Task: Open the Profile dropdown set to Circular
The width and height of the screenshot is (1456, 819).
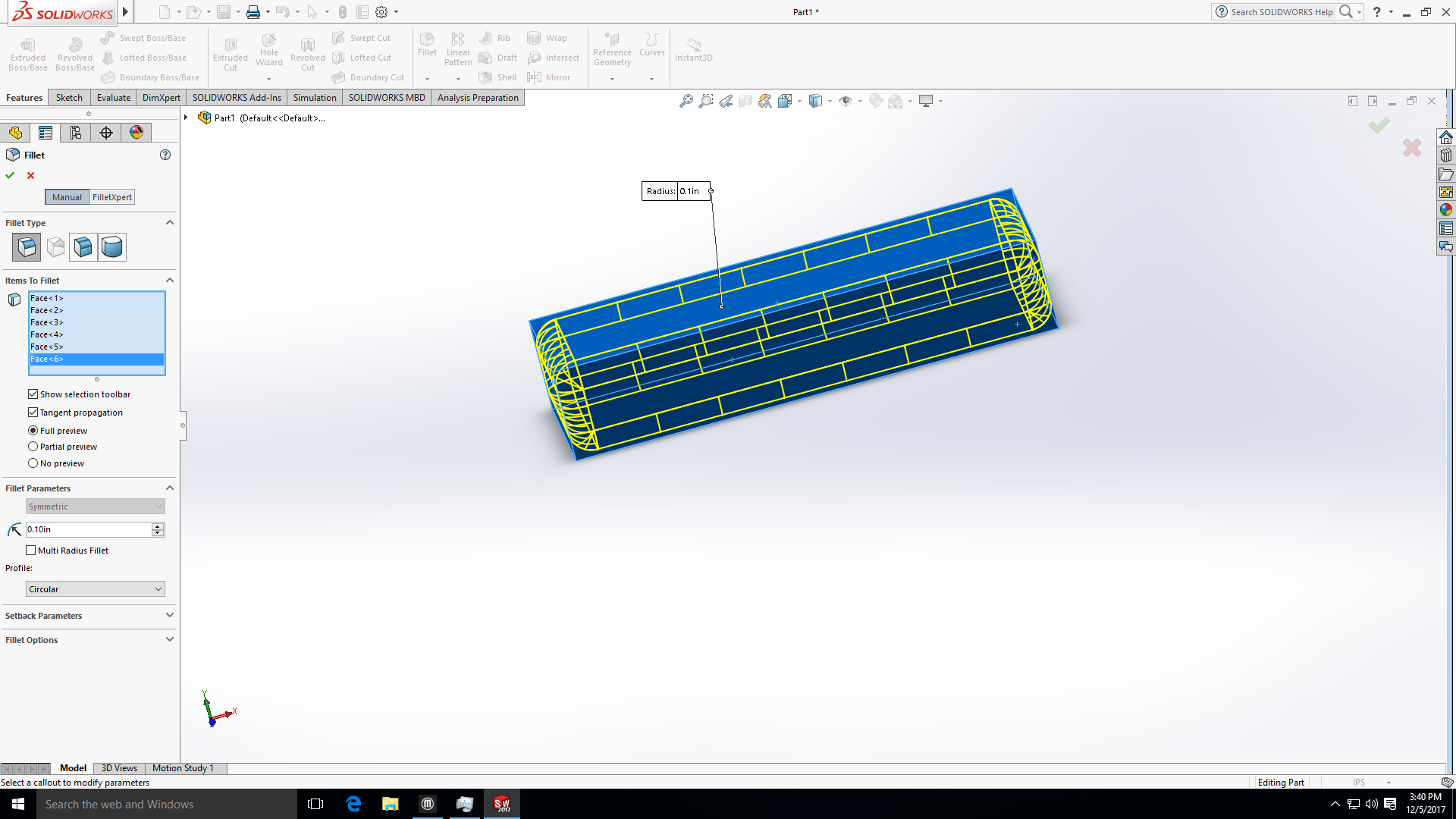Action: (x=95, y=588)
